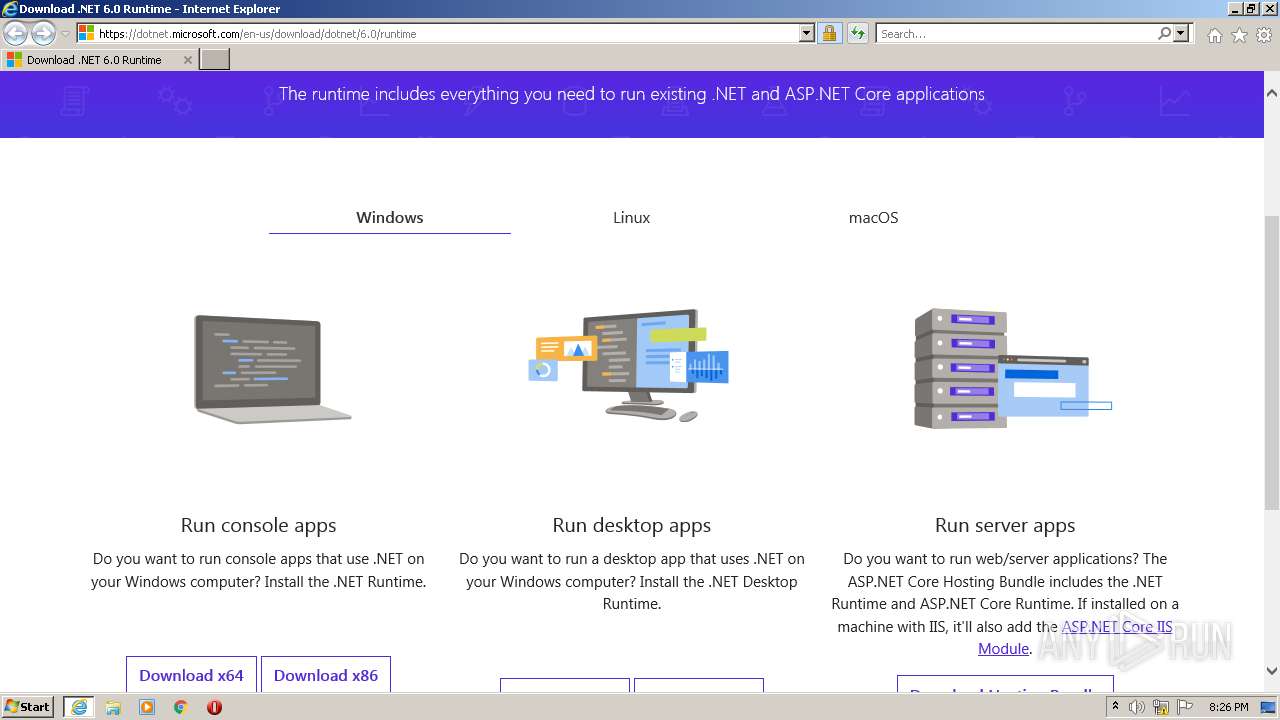This screenshot has width=1280, height=720.
Task: Click the runtime description banner text
Action: coord(632,94)
